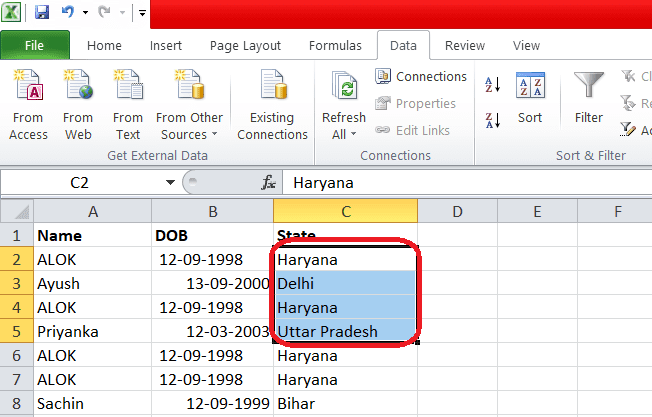Switch to the Home tab

click(x=104, y=45)
